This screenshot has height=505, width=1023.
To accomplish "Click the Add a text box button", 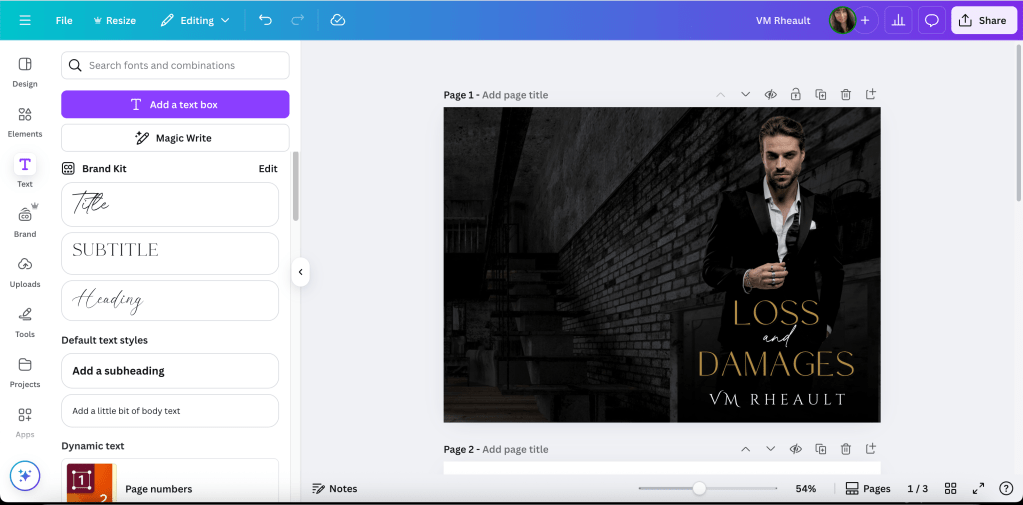I will click(175, 104).
